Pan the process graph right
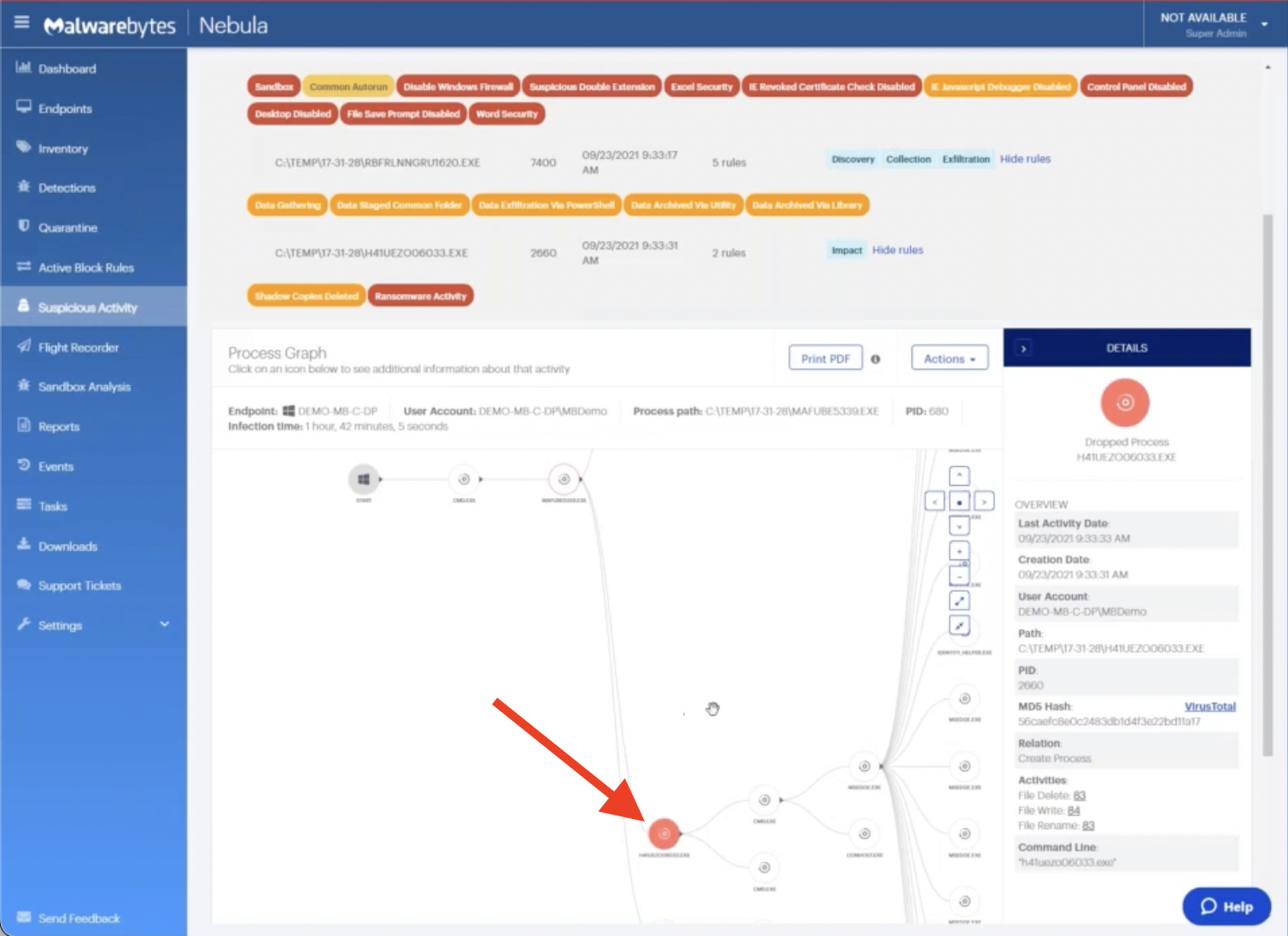 coord(984,501)
